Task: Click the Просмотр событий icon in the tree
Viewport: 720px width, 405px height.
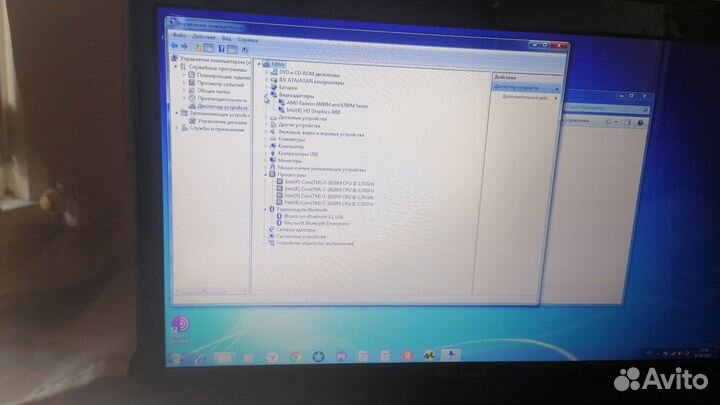Action: coord(192,83)
